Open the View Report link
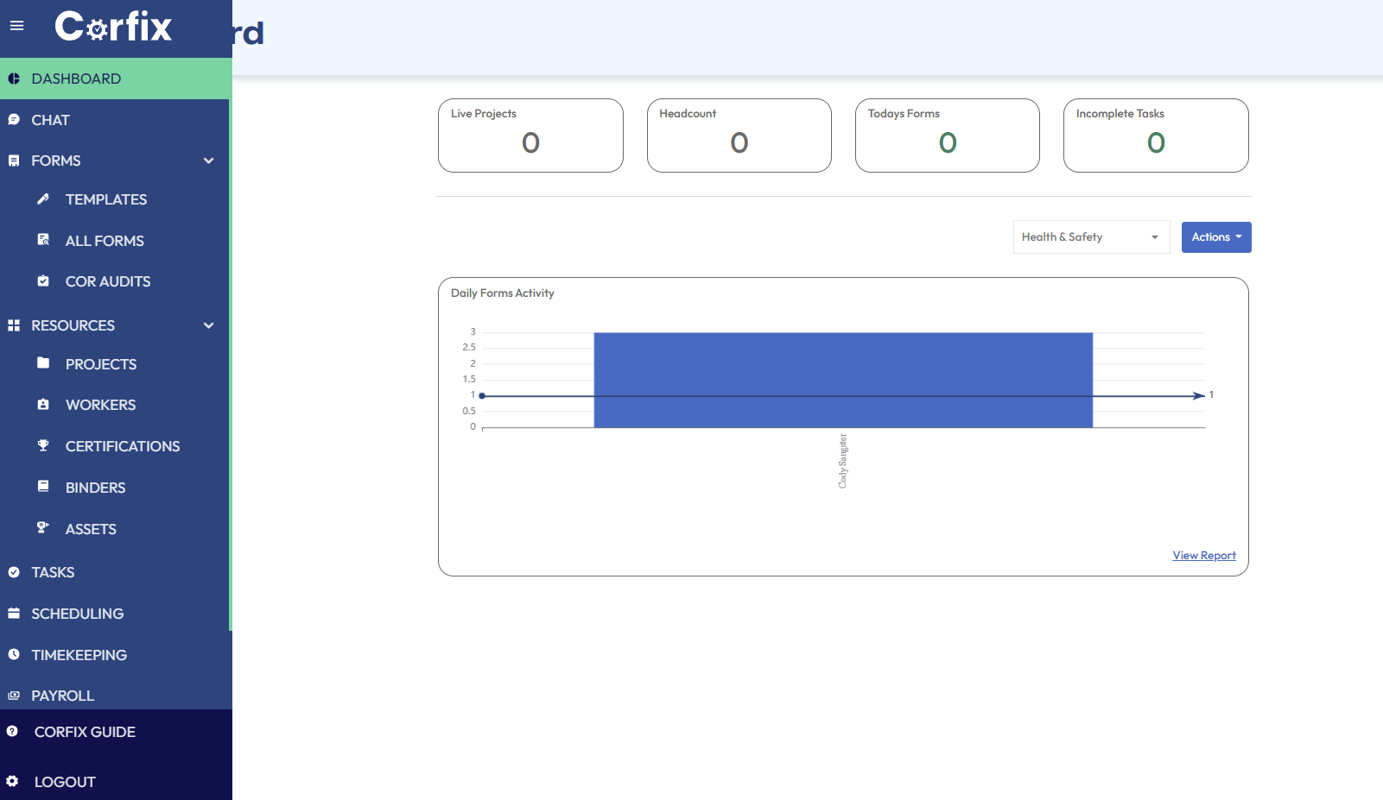The image size is (1383, 800). click(x=1203, y=555)
